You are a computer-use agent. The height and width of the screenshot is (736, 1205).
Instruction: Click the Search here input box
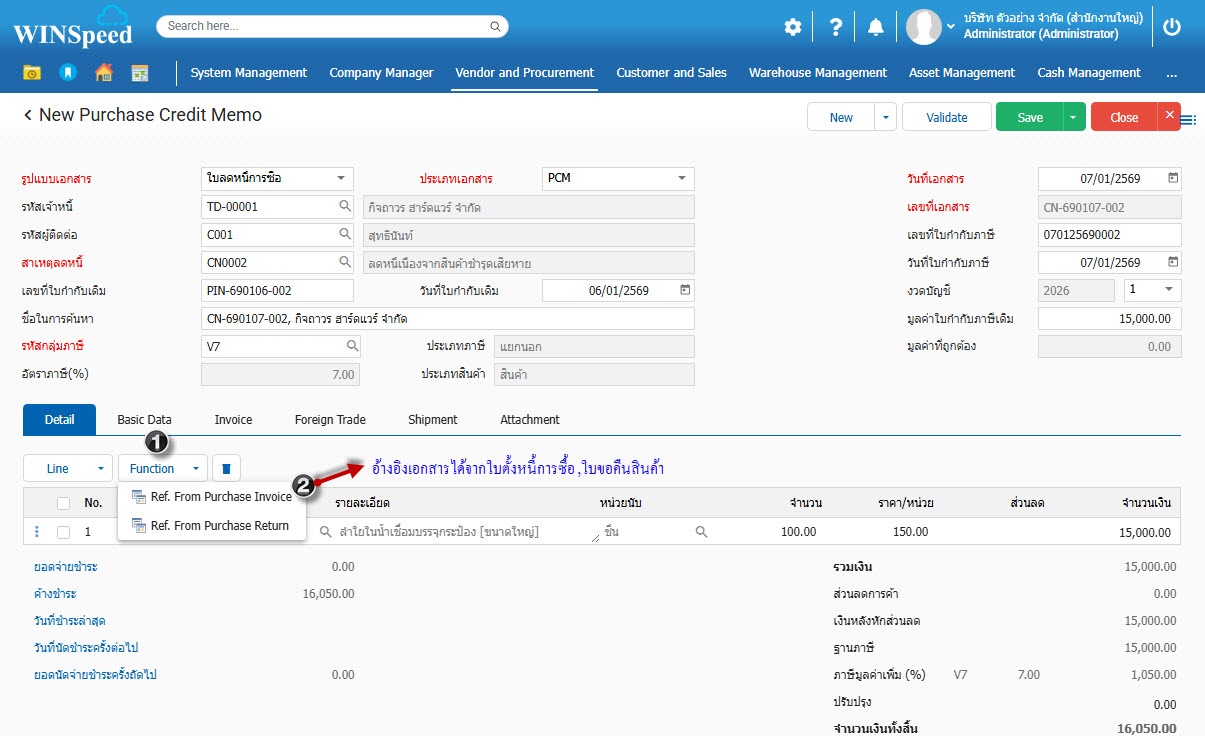[332, 26]
